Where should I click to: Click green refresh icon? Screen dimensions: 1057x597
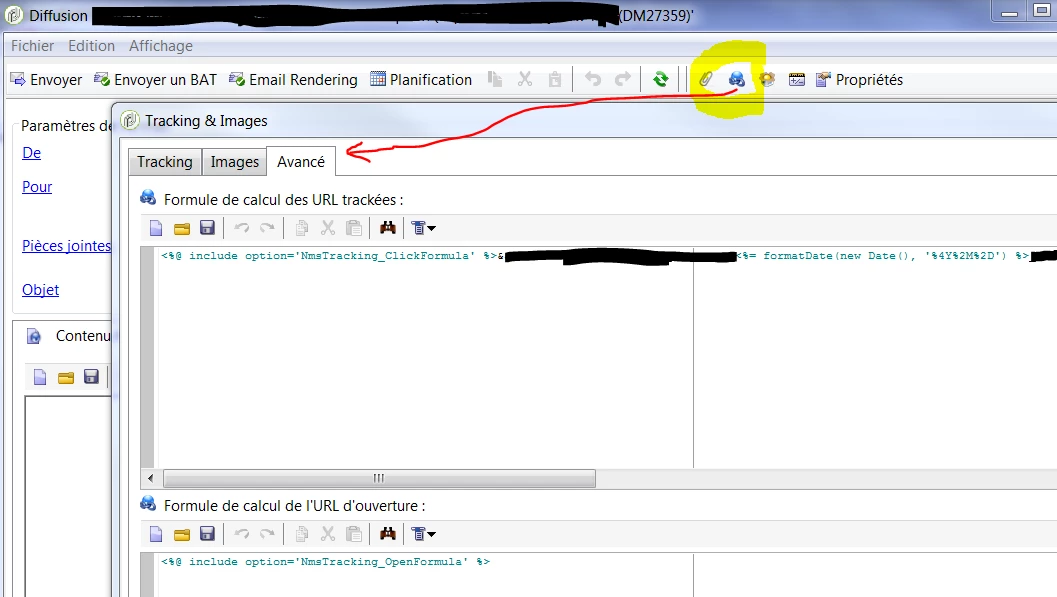661,80
